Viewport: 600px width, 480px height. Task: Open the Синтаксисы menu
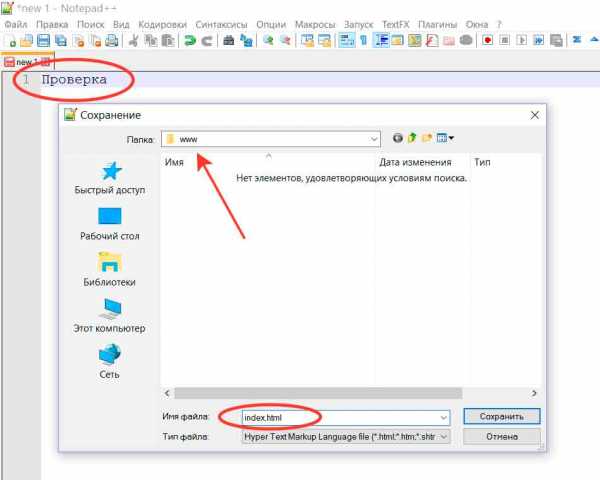(222, 24)
